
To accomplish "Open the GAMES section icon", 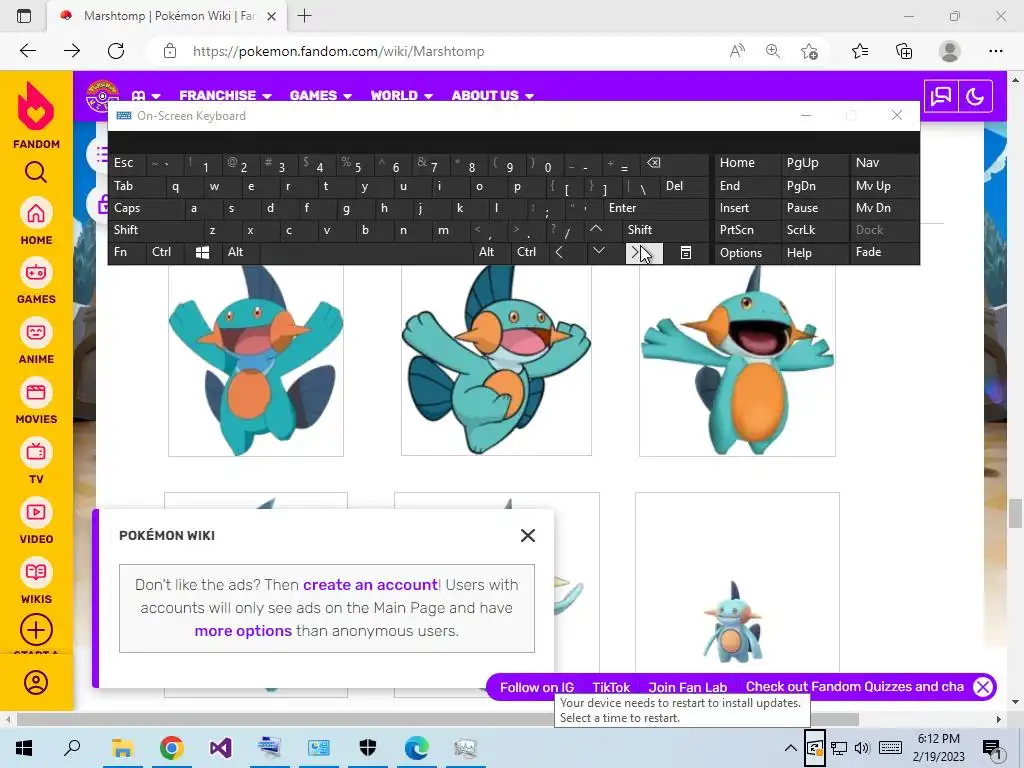I will pyautogui.click(x=36, y=272).
